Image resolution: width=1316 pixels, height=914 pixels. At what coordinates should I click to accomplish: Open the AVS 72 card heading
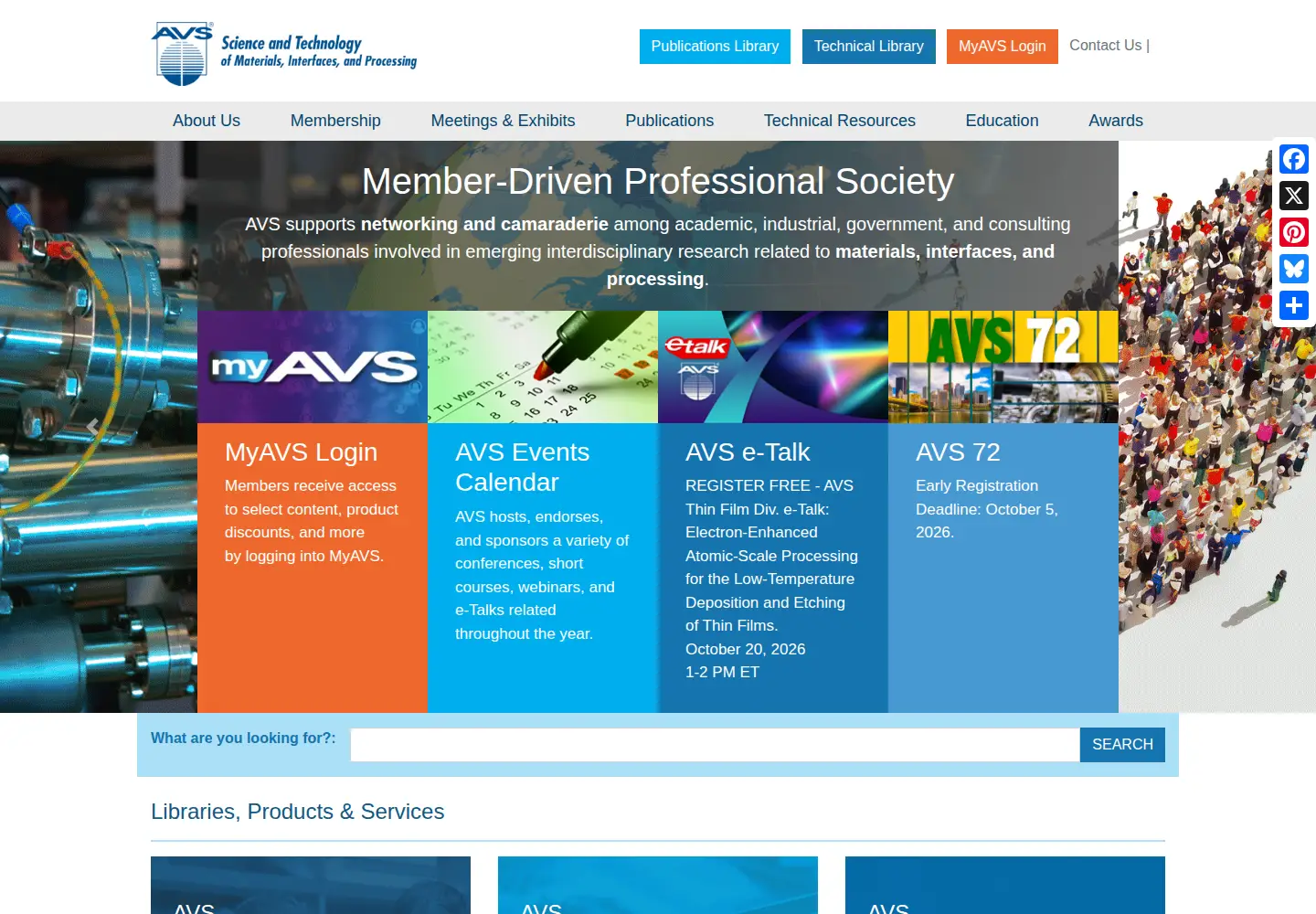click(958, 452)
